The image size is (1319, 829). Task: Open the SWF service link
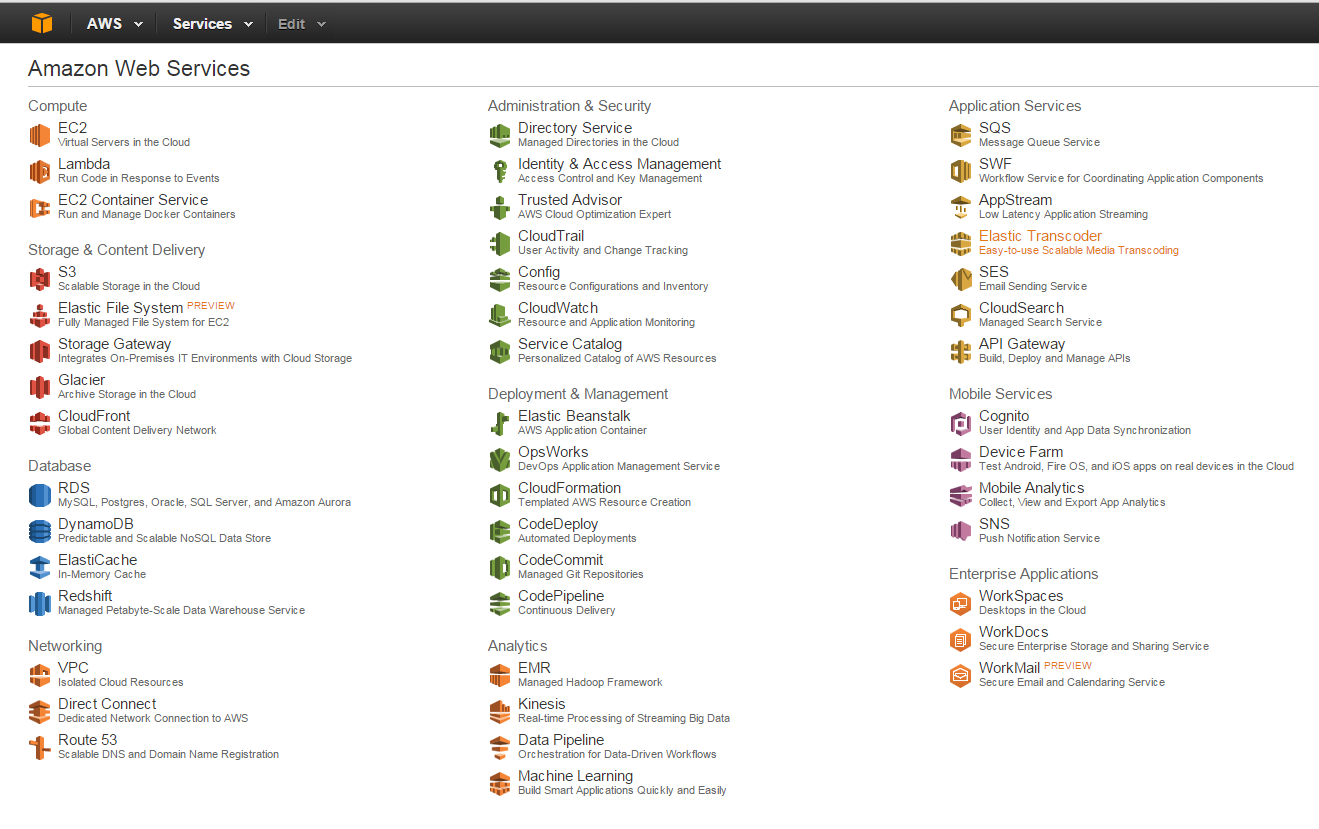pos(995,164)
